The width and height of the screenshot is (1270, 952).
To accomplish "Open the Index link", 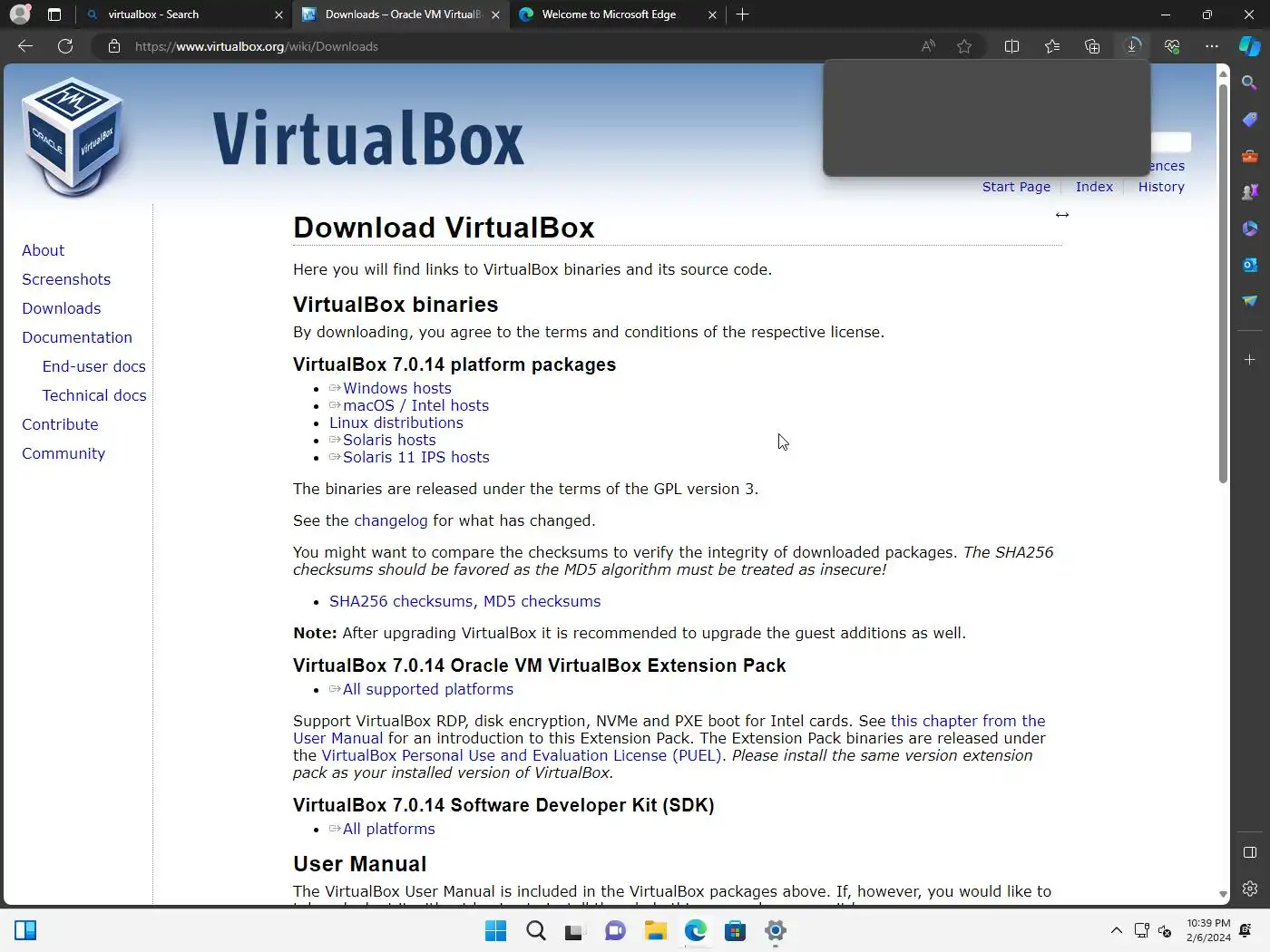I will coord(1094,187).
